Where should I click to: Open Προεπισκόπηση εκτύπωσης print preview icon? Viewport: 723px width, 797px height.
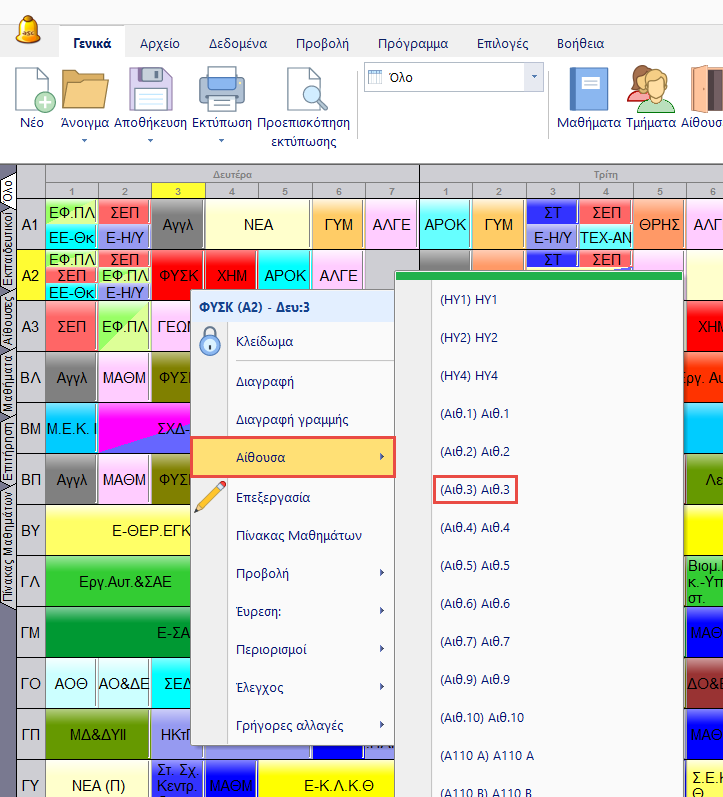[303, 92]
